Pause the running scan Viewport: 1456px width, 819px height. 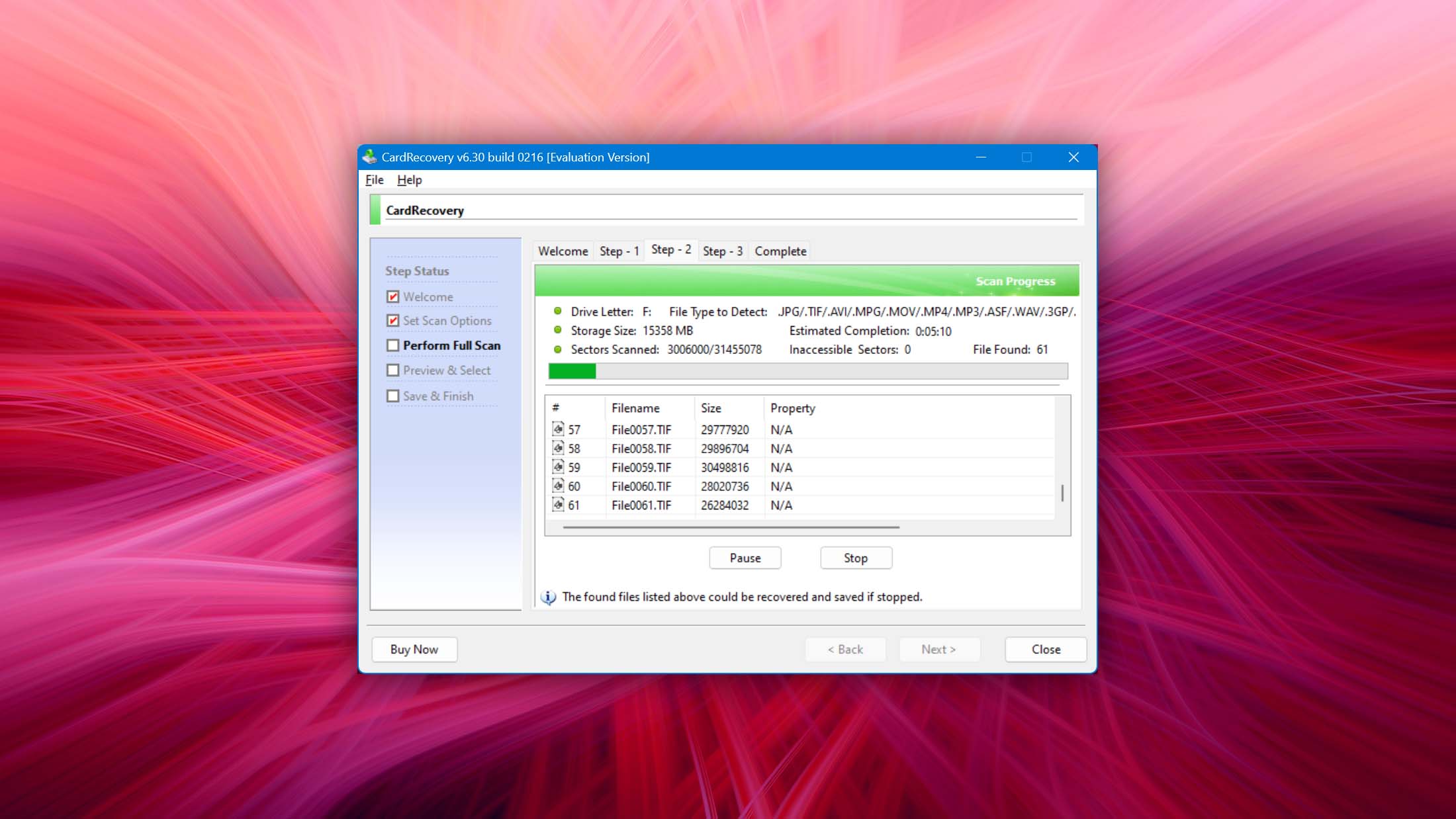pyautogui.click(x=745, y=558)
